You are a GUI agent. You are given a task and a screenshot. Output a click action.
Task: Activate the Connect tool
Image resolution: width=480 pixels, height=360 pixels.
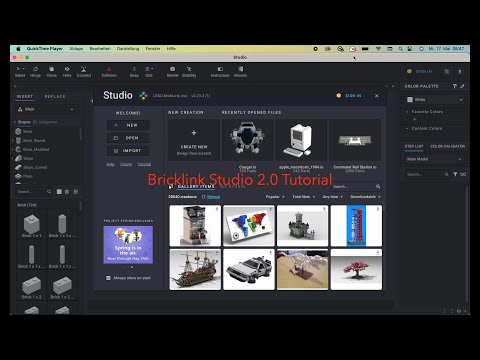coord(84,71)
